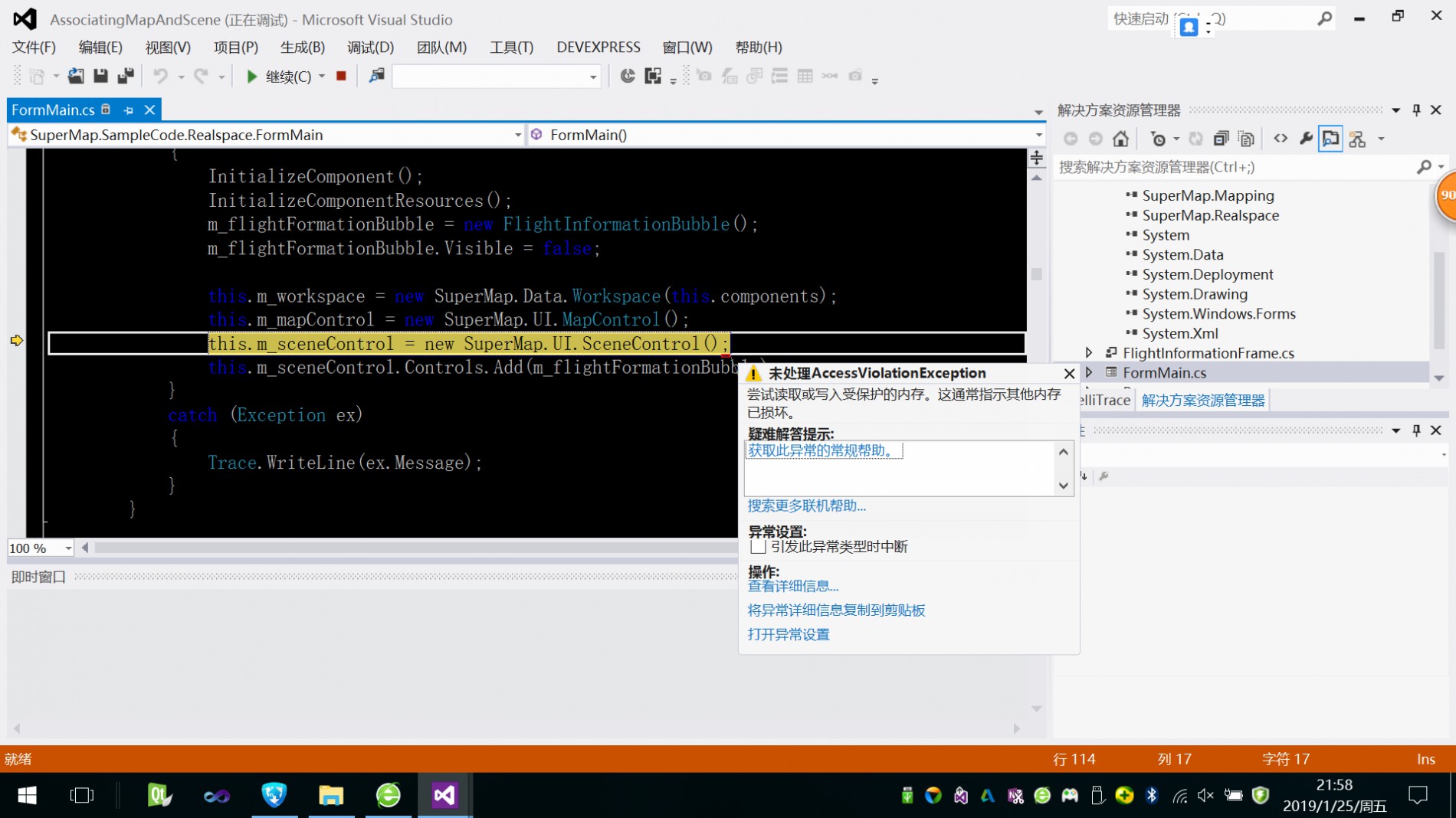Click the editor vertical scrollbar thumb
The image size is (1456, 818).
(x=1037, y=274)
